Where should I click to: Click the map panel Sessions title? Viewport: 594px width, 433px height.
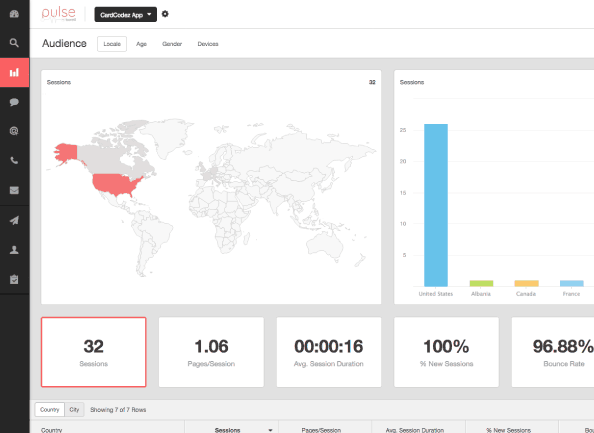[59, 82]
